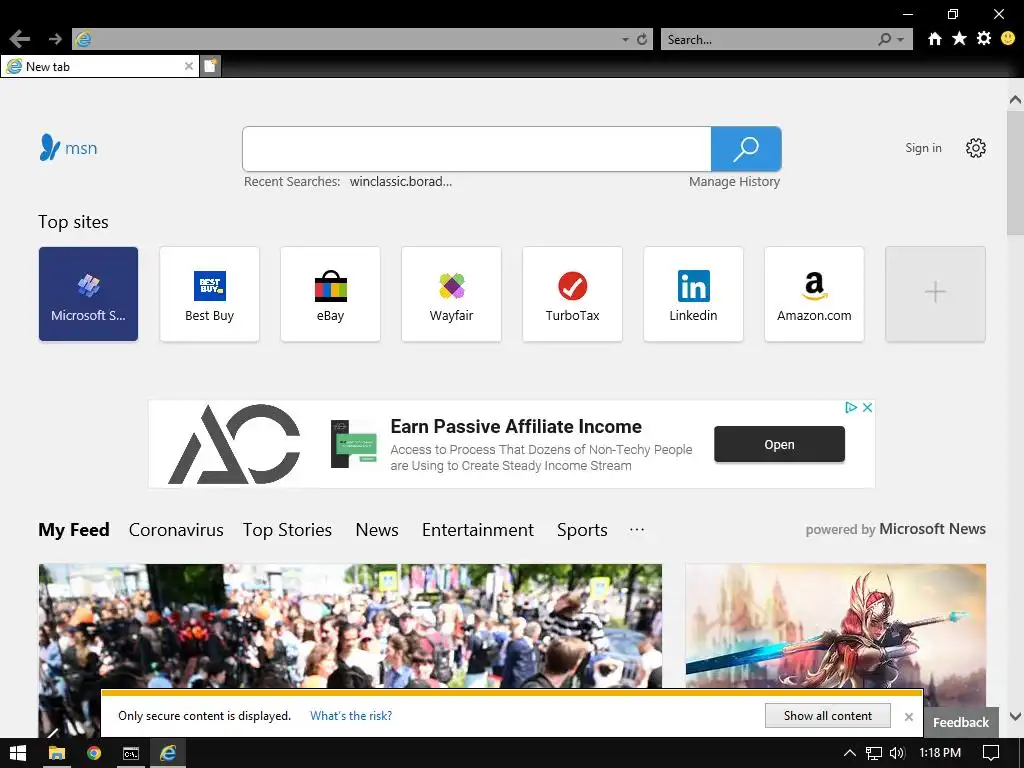Switch to the Sports tab
1024x768 pixels.
[582, 530]
